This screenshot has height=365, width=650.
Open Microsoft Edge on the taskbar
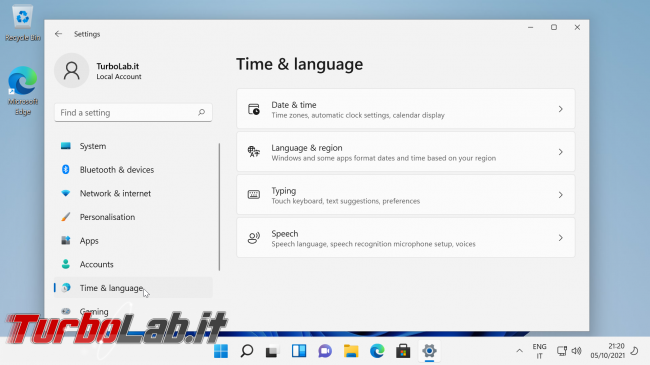coord(377,351)
